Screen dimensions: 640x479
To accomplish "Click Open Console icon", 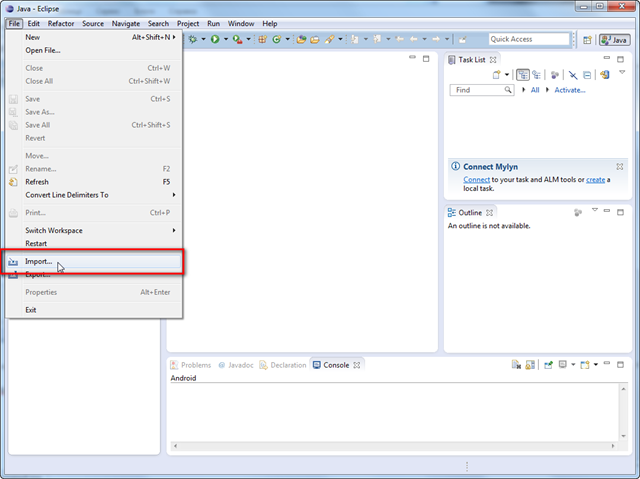I will pyautogui.click(x=585, y=365).
